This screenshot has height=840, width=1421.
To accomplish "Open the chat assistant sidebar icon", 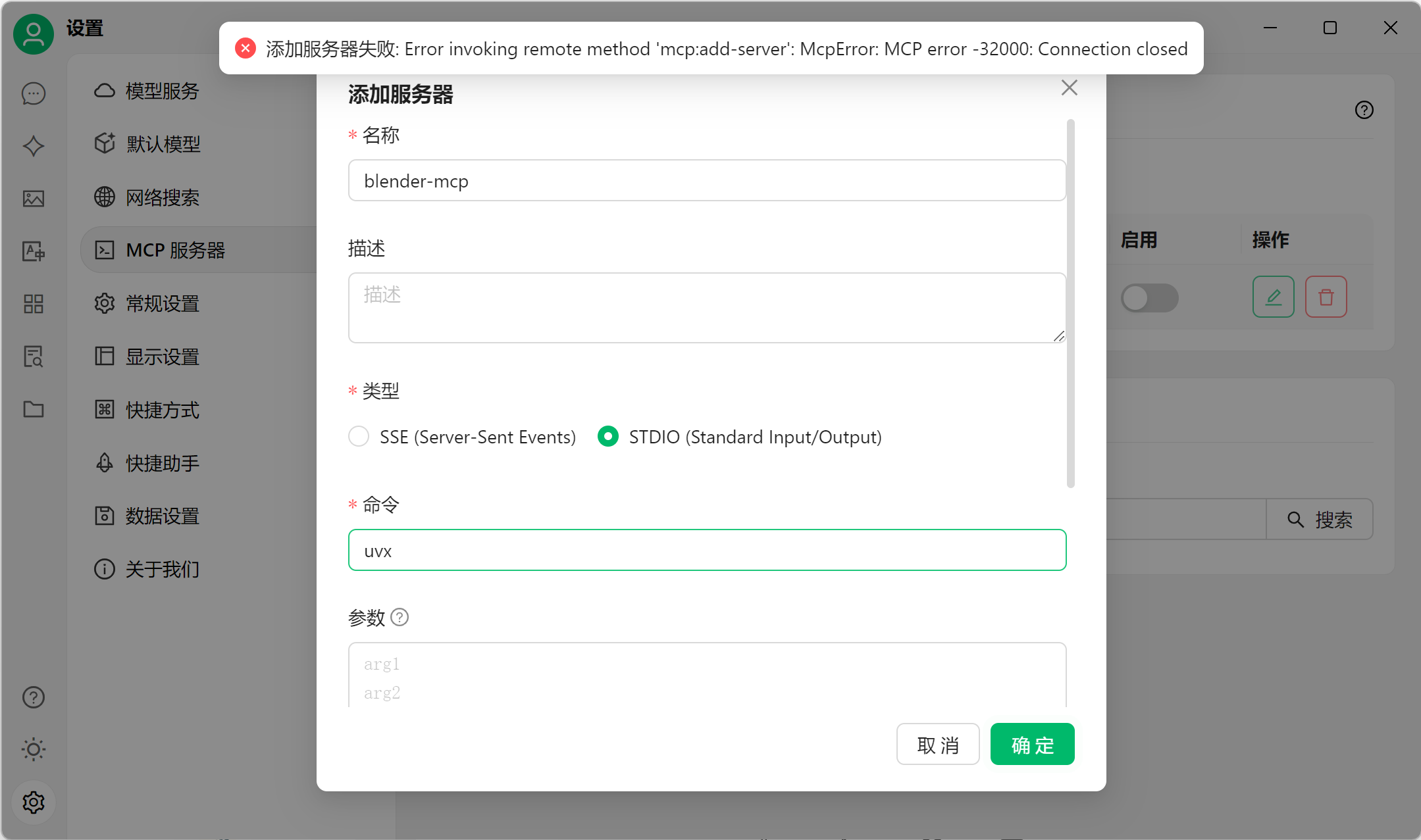I will tap(34, 93).
